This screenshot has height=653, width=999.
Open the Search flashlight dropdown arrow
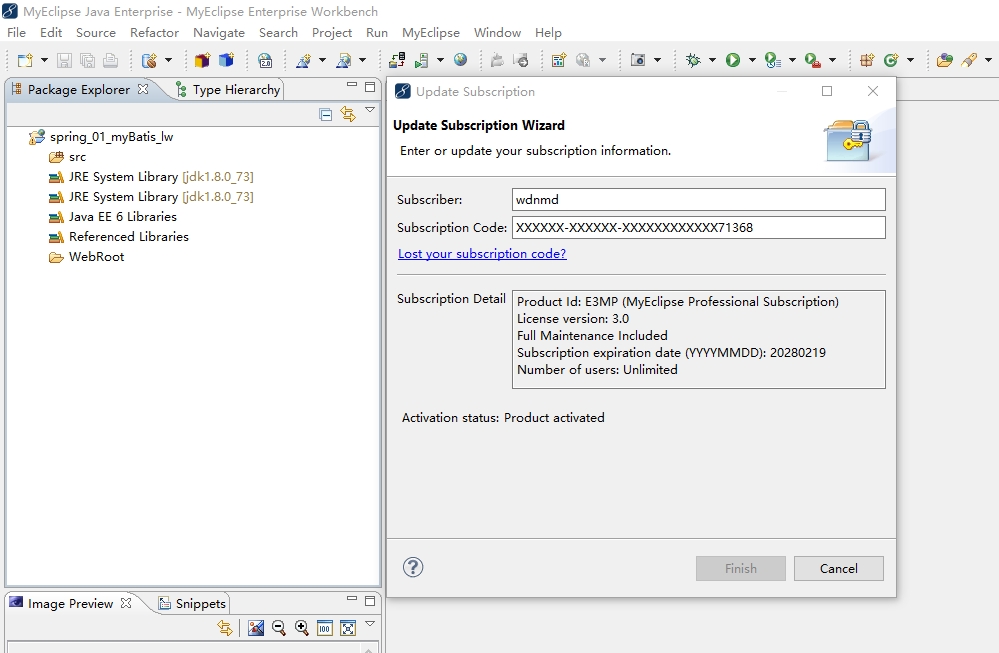click(x=988, y=61)
